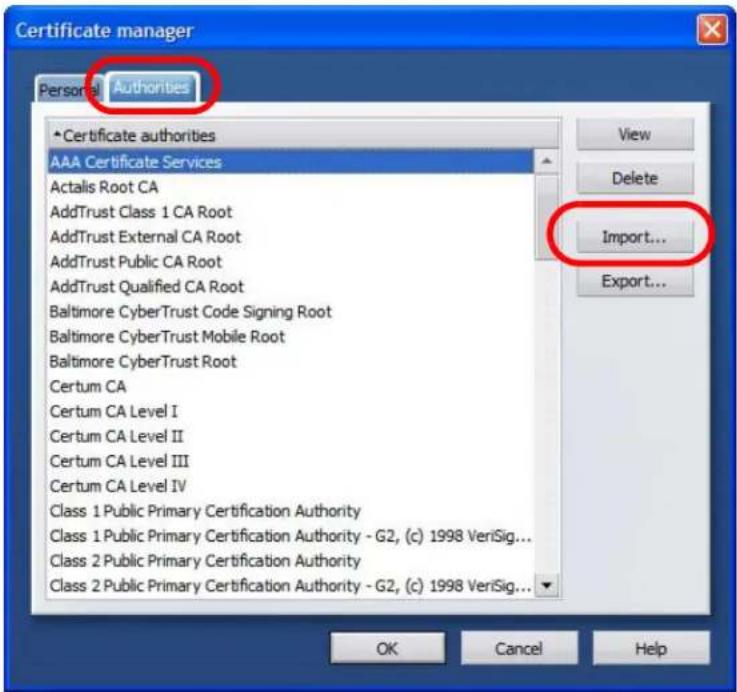
Task: Click the list scrollbar thumb
Action: click(x=546, y=217)
